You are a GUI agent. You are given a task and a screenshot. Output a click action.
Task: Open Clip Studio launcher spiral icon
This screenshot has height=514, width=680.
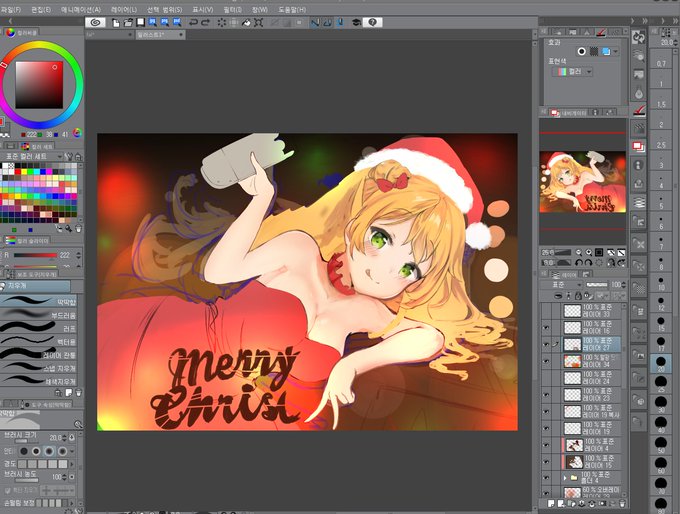[95, 23]
